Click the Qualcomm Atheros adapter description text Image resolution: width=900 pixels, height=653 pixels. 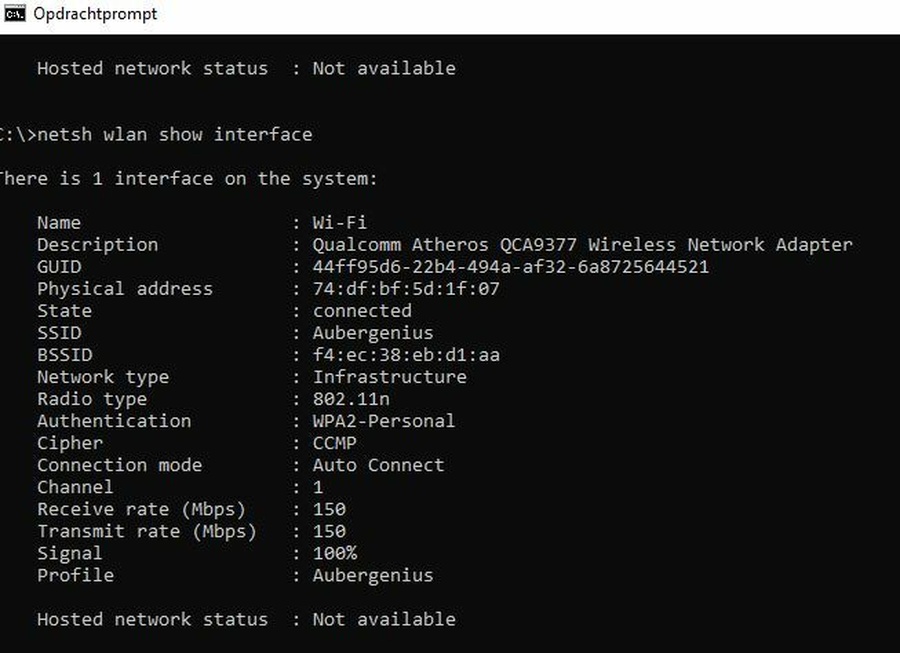point(582,245)
